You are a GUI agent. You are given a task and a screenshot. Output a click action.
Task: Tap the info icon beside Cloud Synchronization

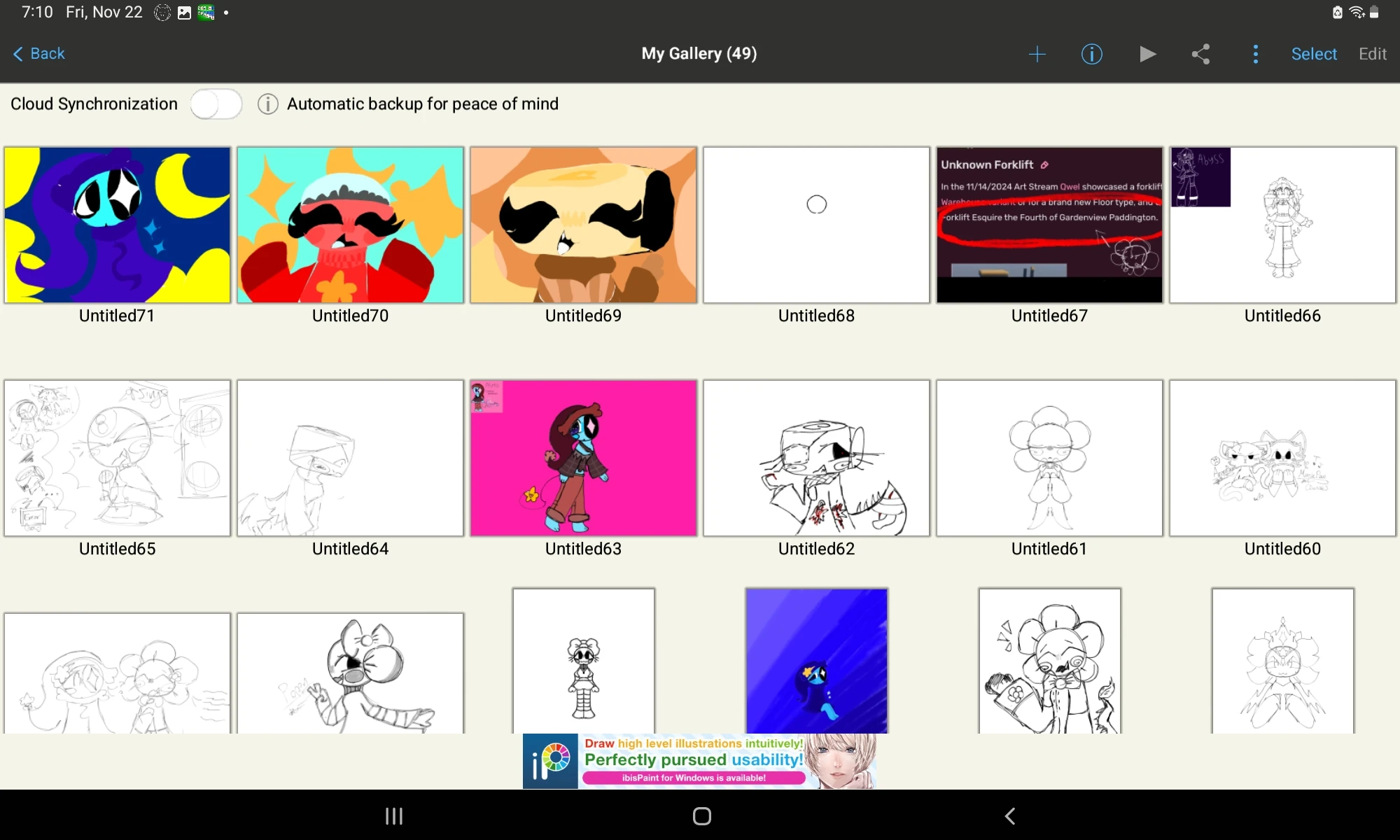tap(267, 104)
